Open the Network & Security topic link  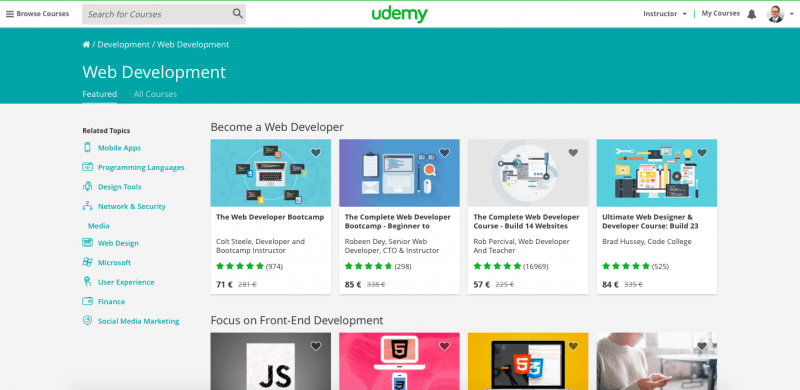click(132, 206)
